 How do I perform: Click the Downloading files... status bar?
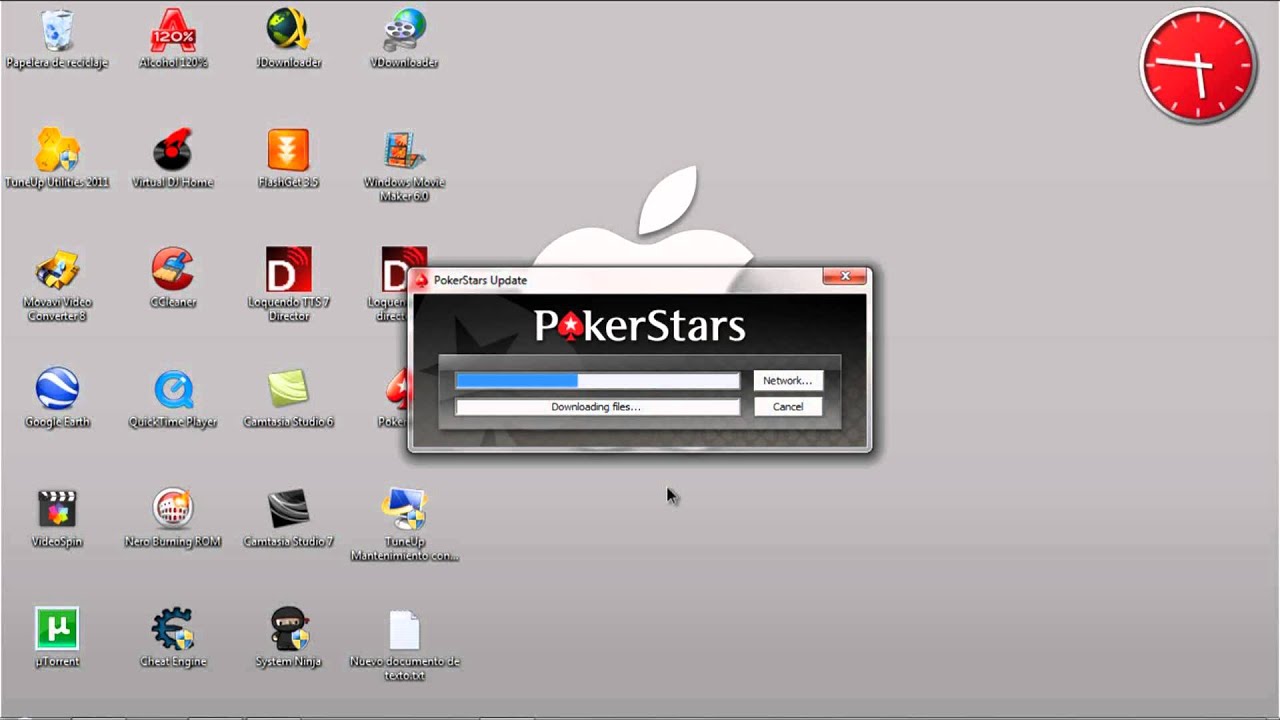[x=597, y=407]
